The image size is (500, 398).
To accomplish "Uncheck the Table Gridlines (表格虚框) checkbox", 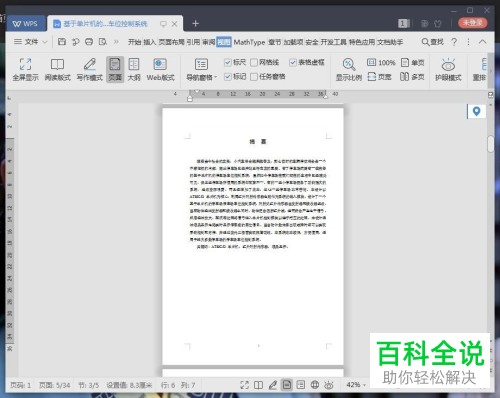I will (x=293, y=62).
